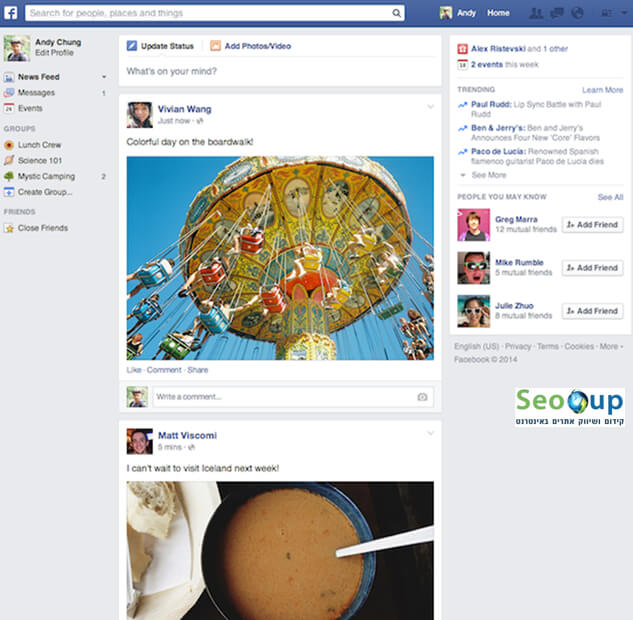Open options chevron on Vivian Wang's post

[430, 107]
